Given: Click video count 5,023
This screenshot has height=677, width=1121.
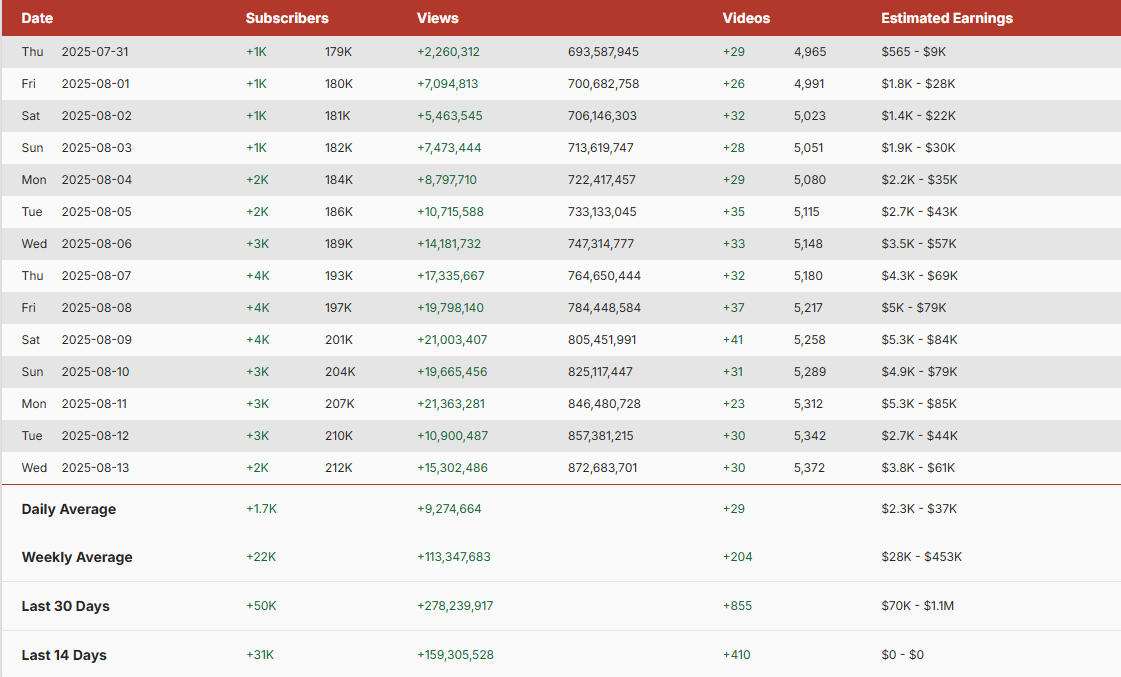Looking at the screenshot, I should click(x=809, y=116).
